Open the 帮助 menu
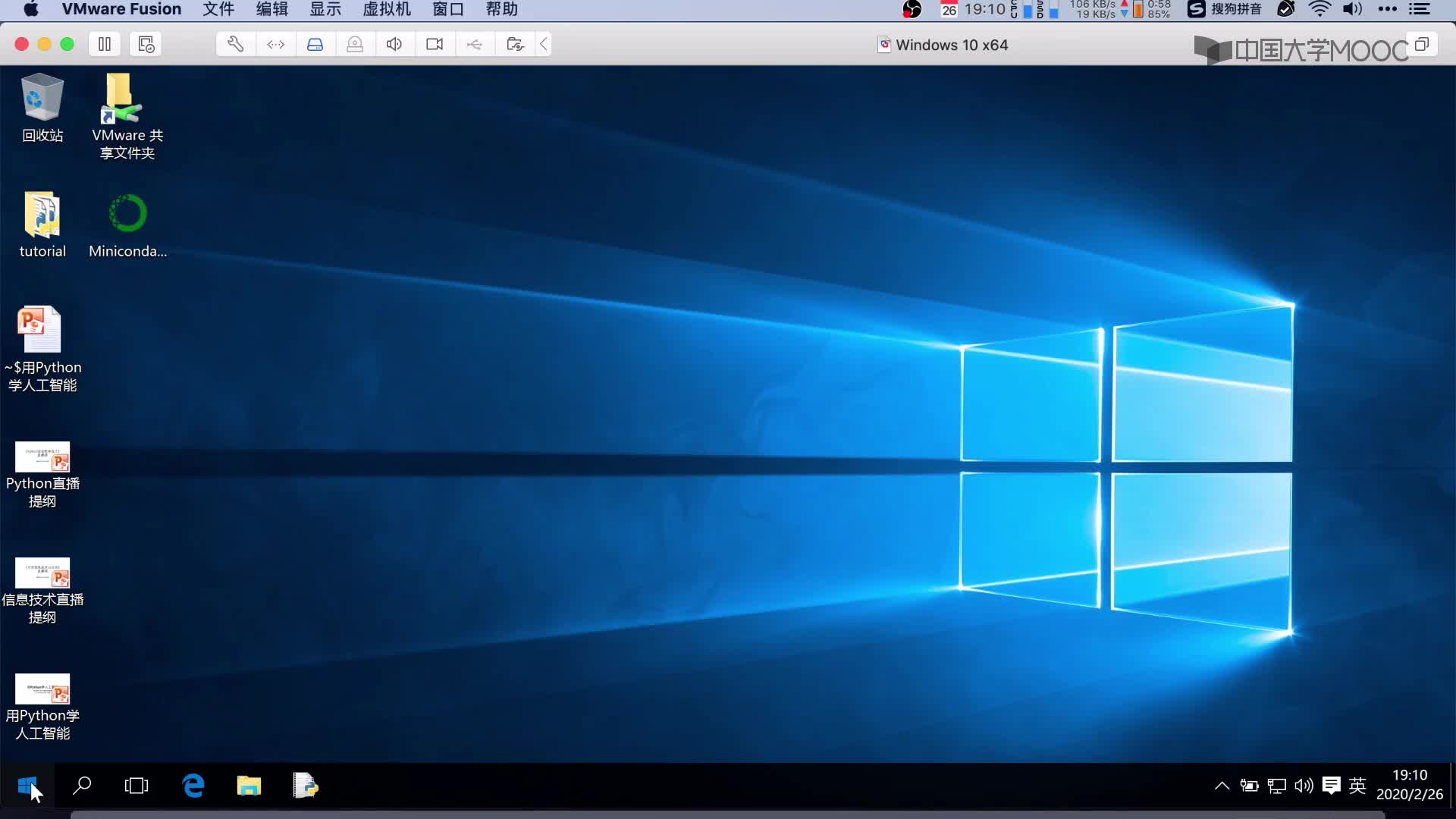1456x819 pixels. click(x=502, y=9)
